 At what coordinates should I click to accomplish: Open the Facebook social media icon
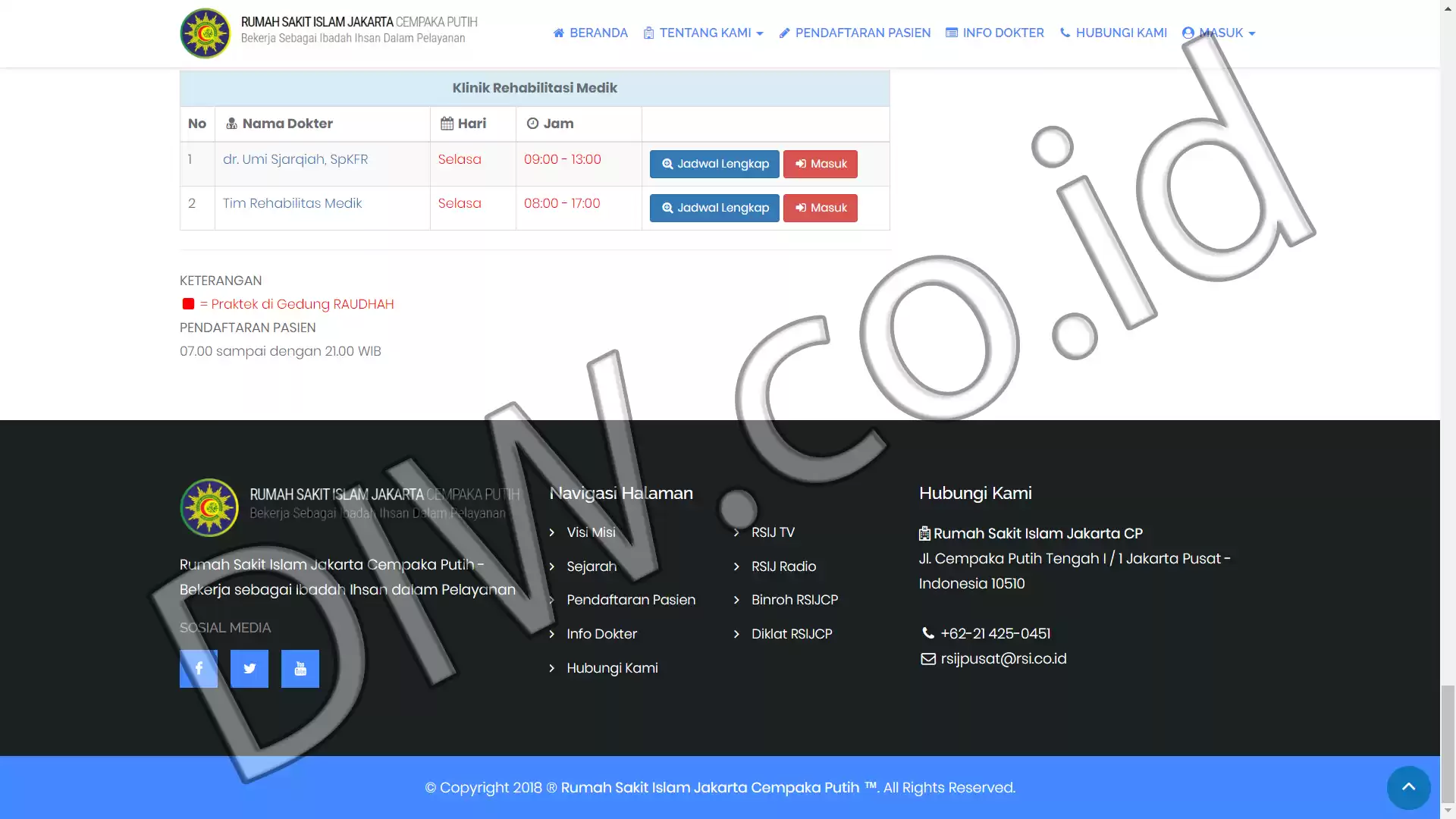199,669
